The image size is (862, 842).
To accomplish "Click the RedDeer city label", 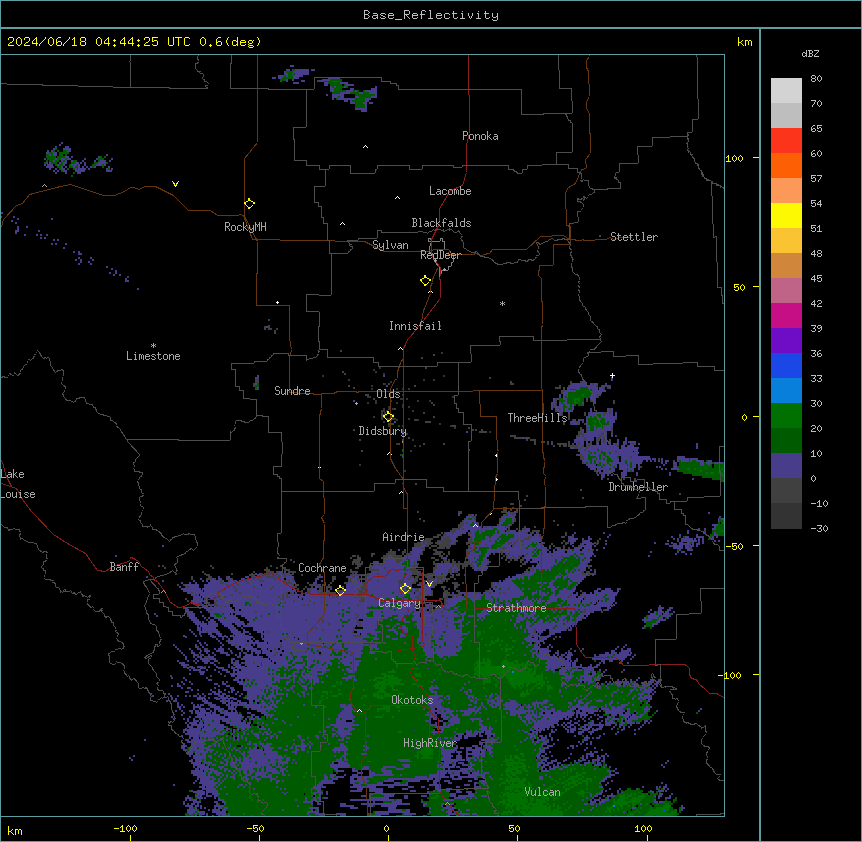I will click(x=440, y=255).
